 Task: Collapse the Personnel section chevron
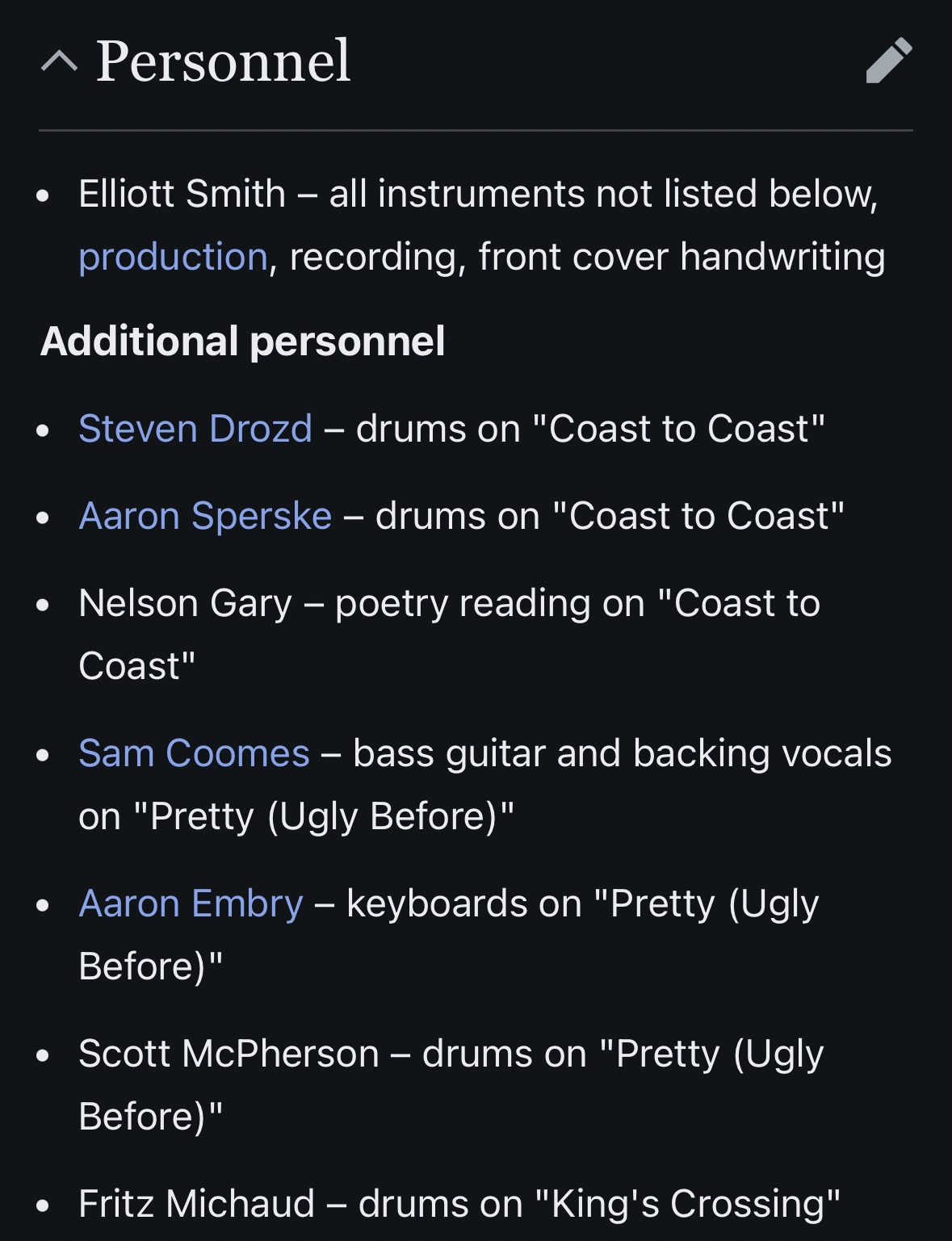click(59, 61)
